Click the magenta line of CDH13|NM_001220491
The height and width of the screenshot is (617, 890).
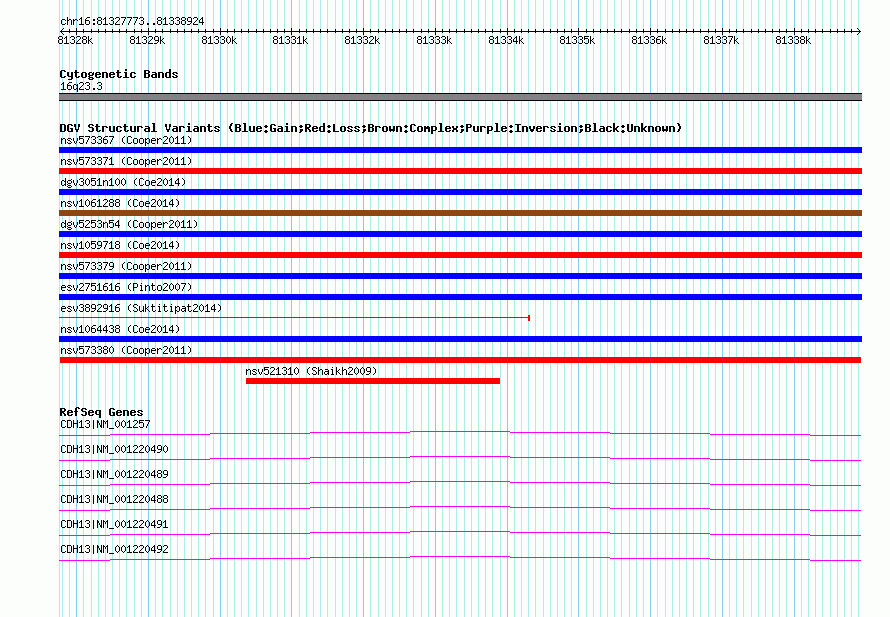tap(460, 534)
